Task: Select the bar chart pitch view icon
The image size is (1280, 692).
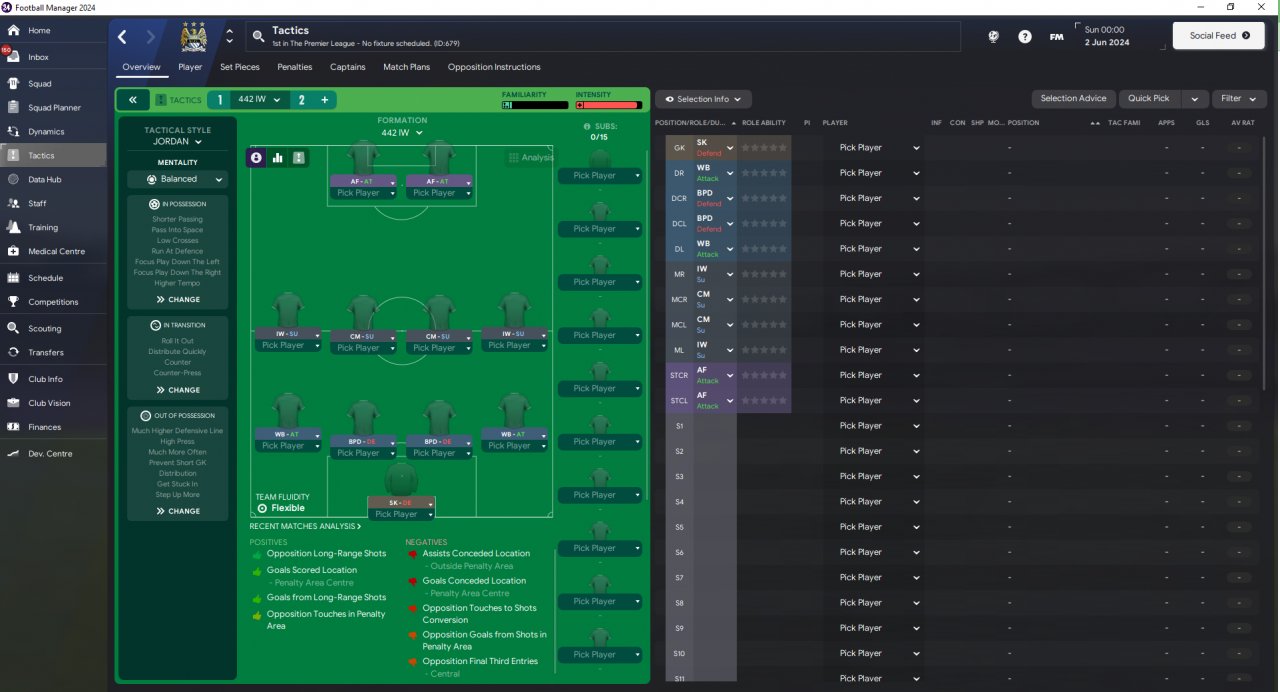Action: tap(278, 157)
